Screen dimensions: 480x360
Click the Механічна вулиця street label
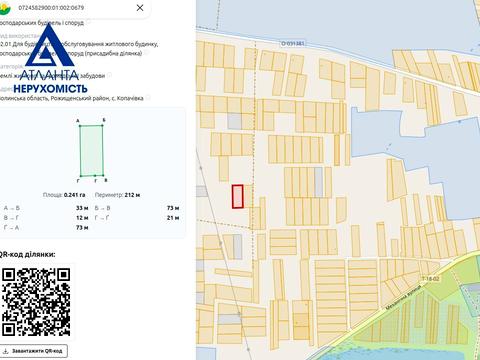coord(404,299)
